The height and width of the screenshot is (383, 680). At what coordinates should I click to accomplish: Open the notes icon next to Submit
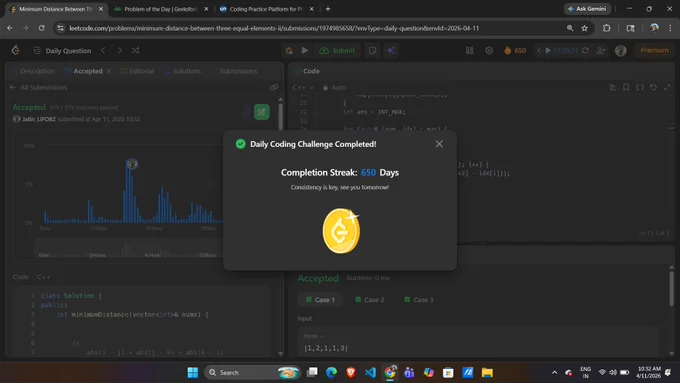point(372,51)
